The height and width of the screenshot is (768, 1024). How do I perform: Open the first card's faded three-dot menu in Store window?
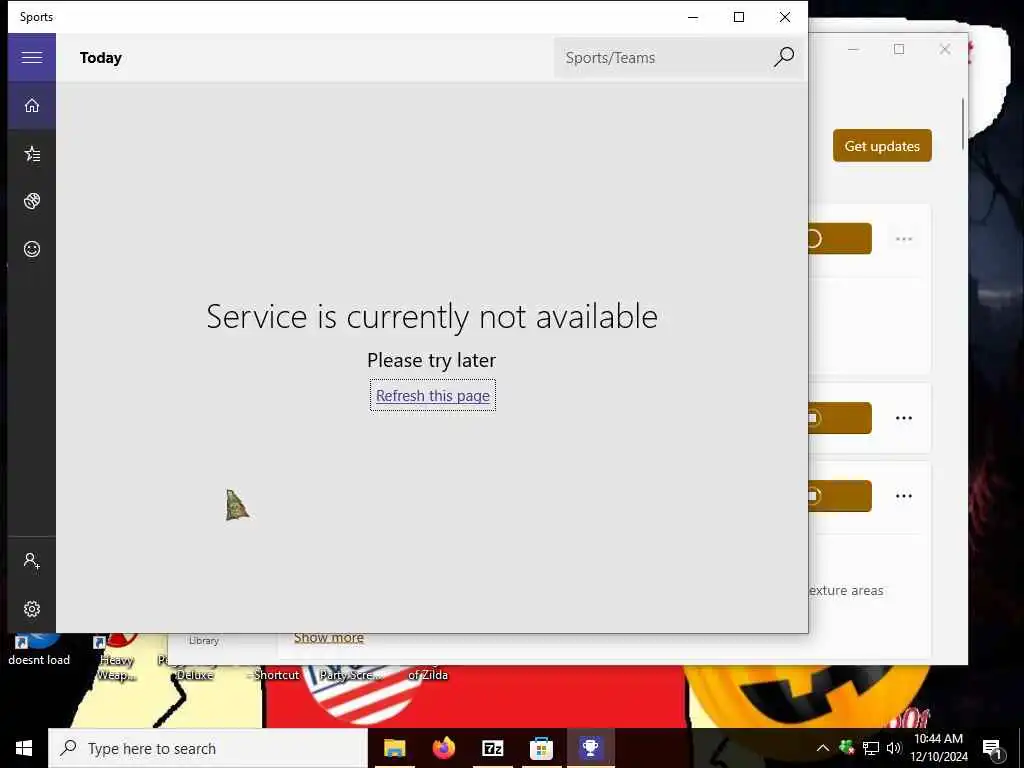pyautogui.click(x=904, y=239)
